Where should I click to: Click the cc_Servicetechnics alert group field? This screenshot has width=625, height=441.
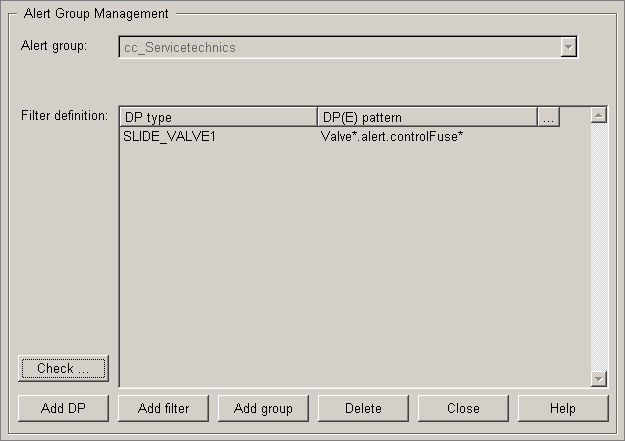(x=338, y=47)
